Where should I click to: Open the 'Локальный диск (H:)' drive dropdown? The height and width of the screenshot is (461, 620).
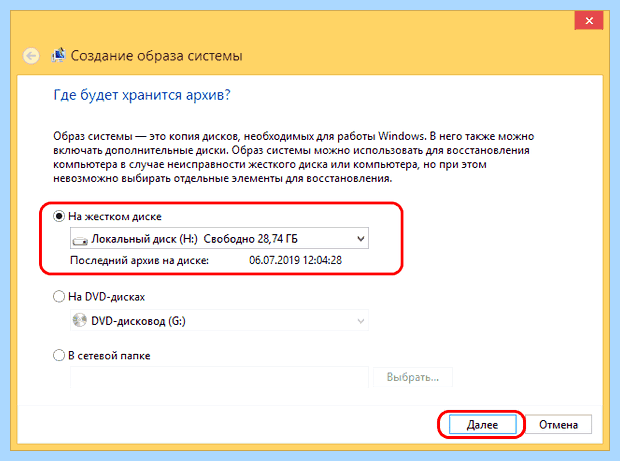(219, 238)
